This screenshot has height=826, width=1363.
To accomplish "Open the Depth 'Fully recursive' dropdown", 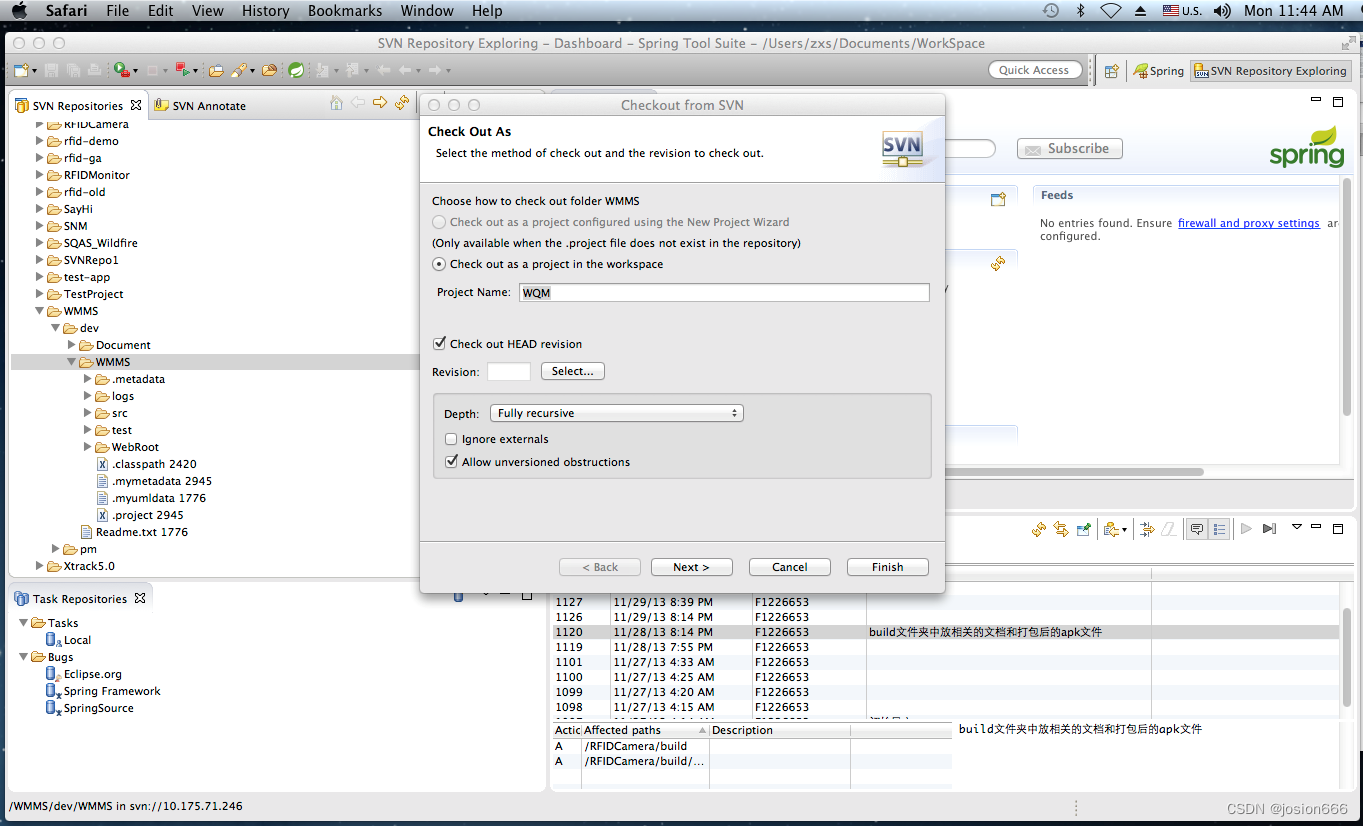I will point(617,413).
